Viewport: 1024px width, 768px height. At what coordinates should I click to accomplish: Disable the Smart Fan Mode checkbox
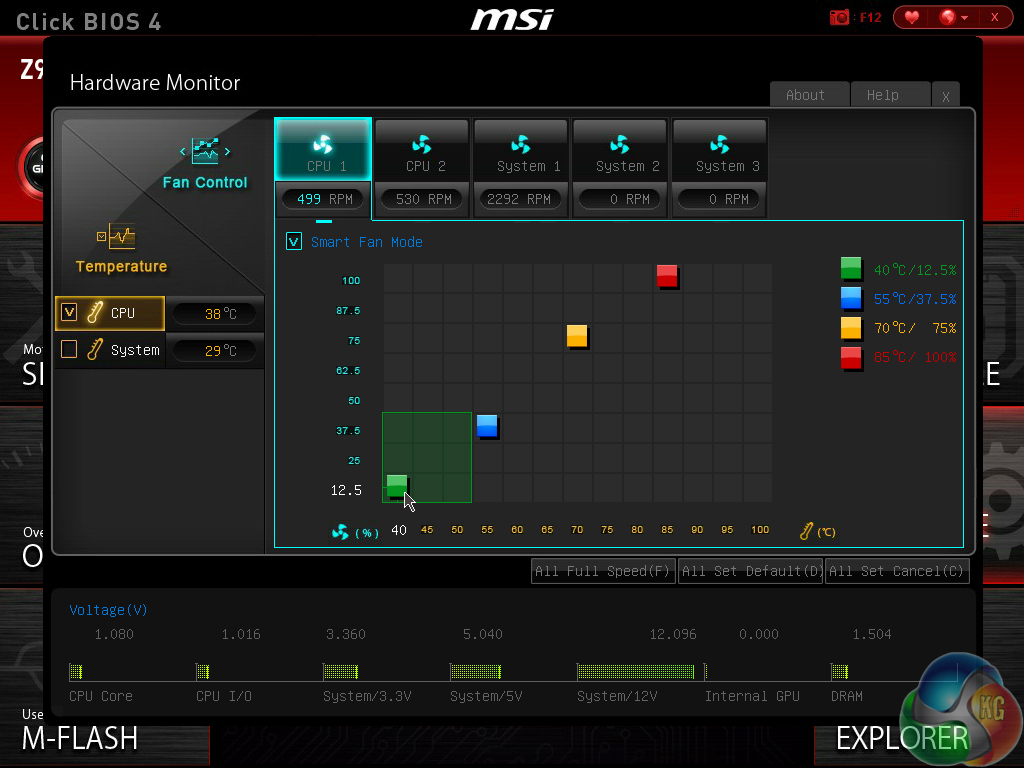click(x=294, y=242)
